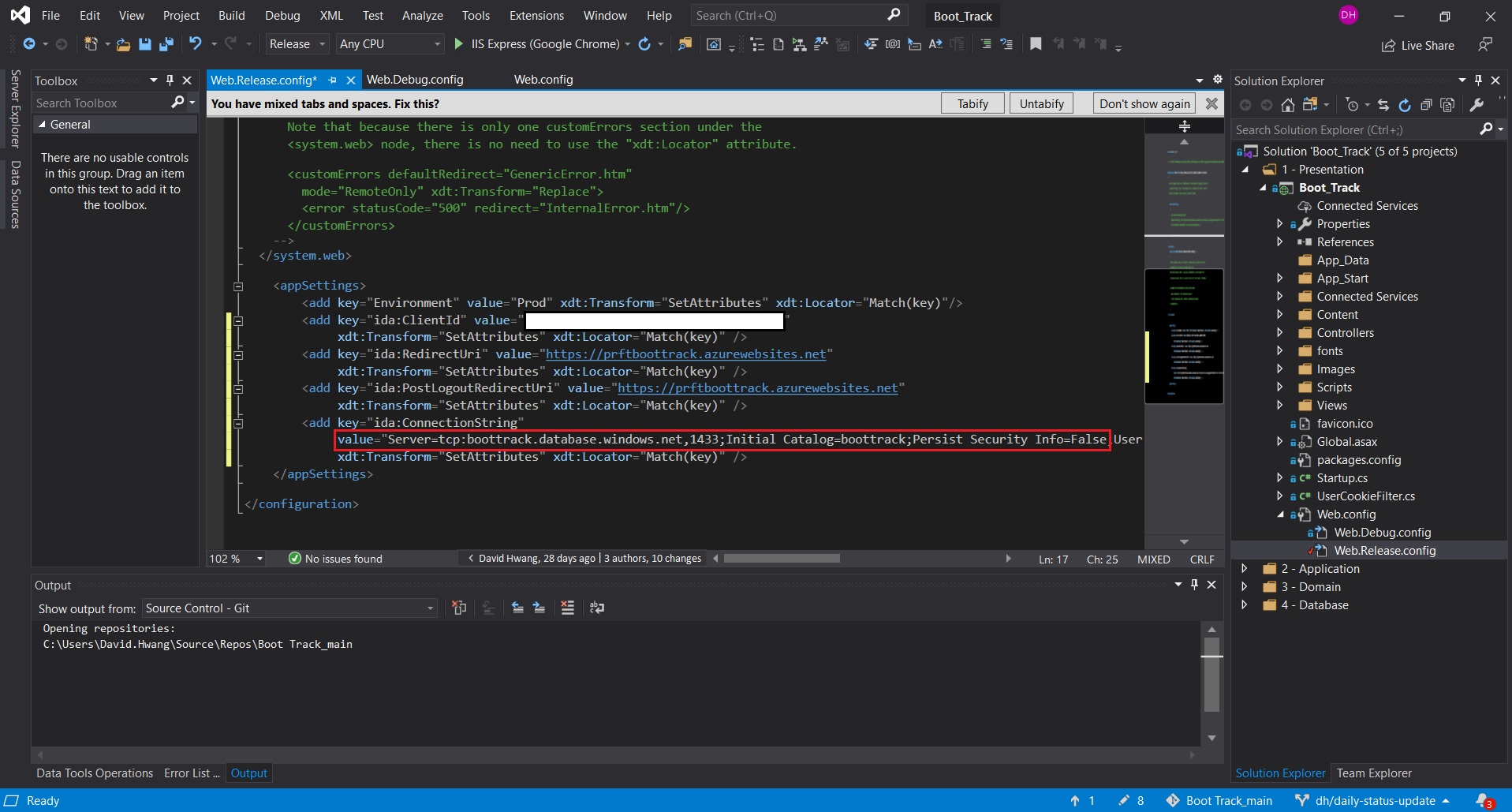Toggle a bookmark on the current line

(1035, 44)
